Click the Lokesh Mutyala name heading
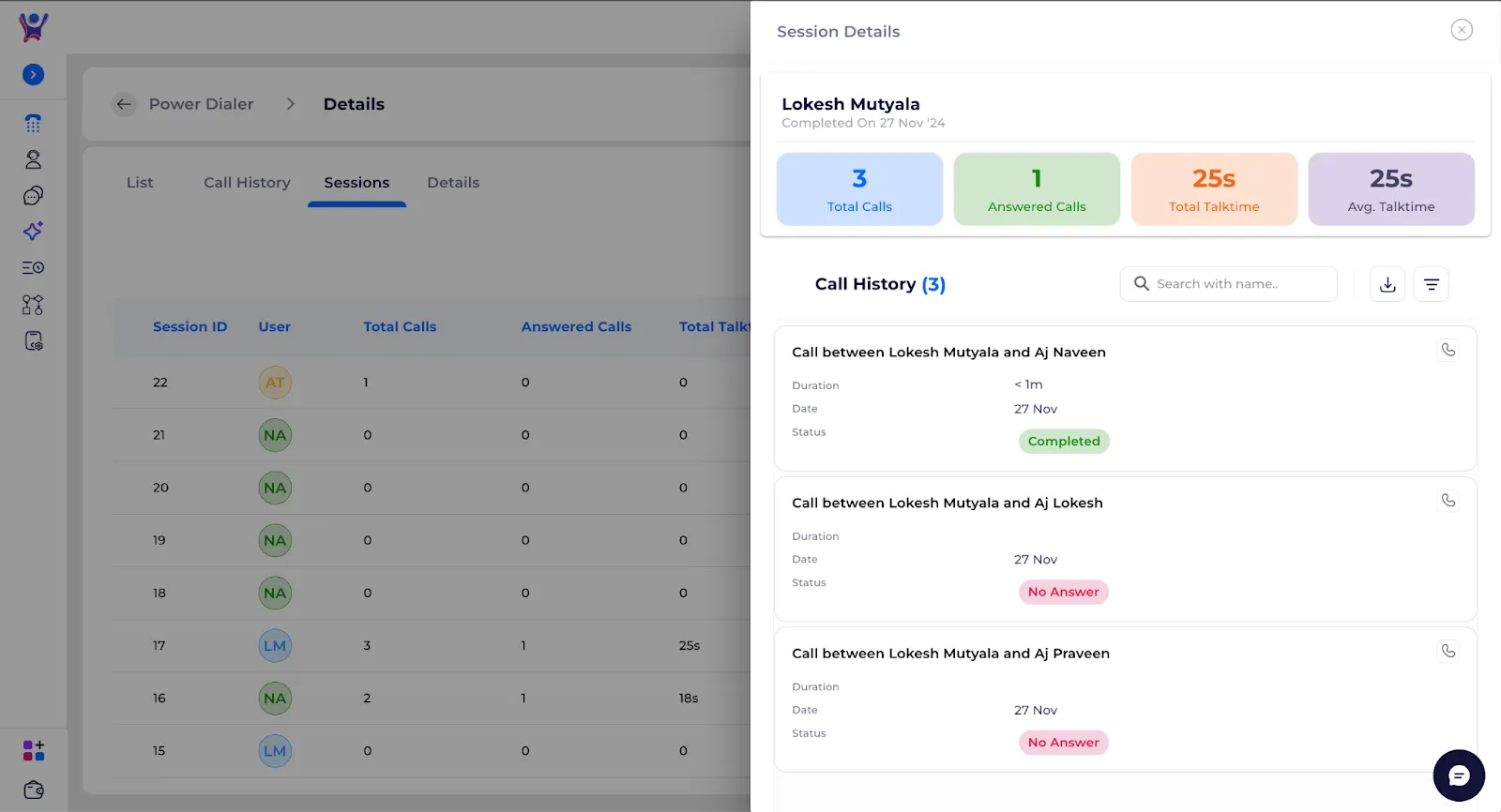 point(851,104)
